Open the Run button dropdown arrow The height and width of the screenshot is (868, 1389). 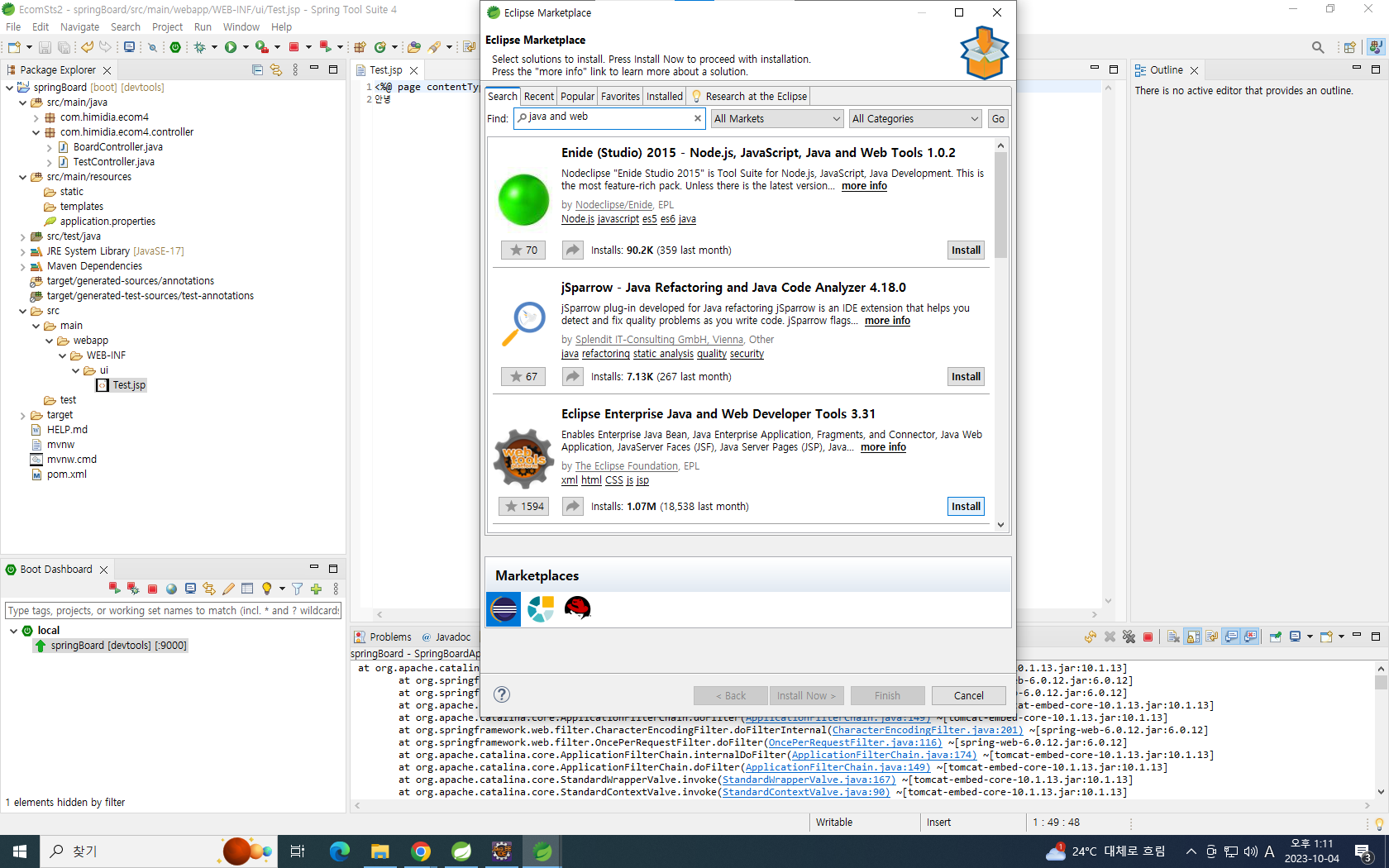[x=246, y=47]
